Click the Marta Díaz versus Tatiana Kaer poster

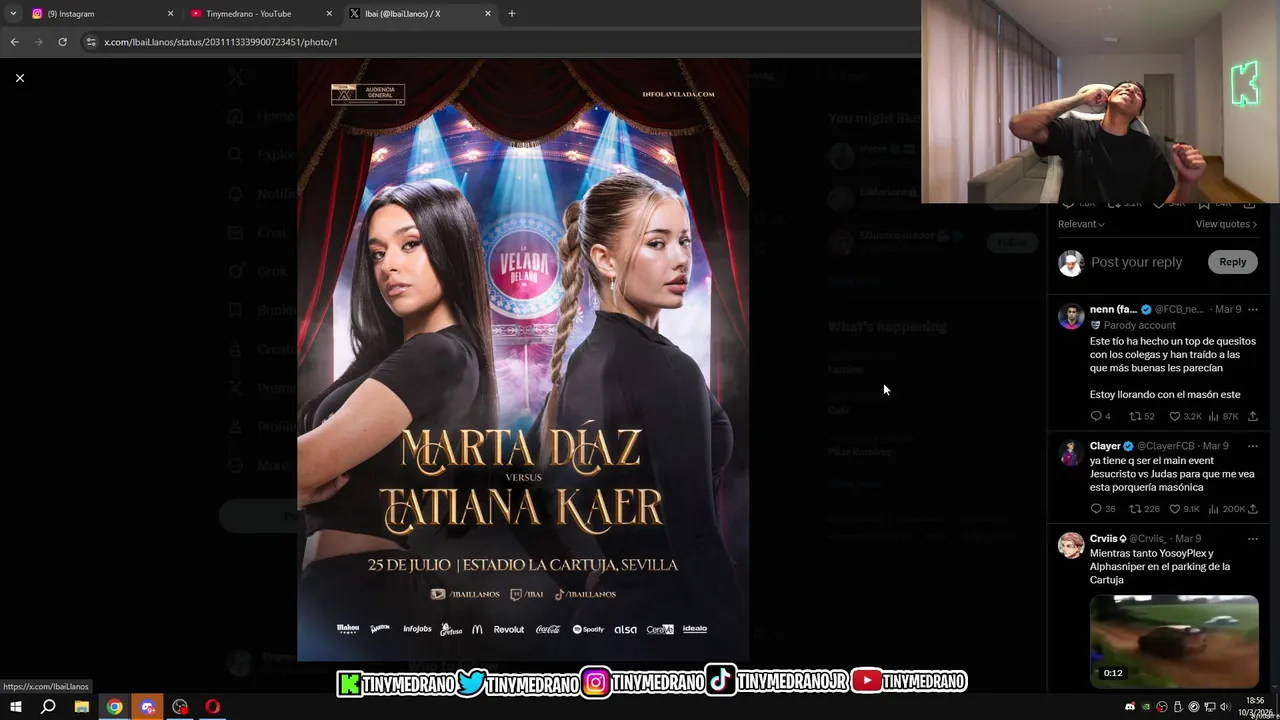click(x=523, y=360)
